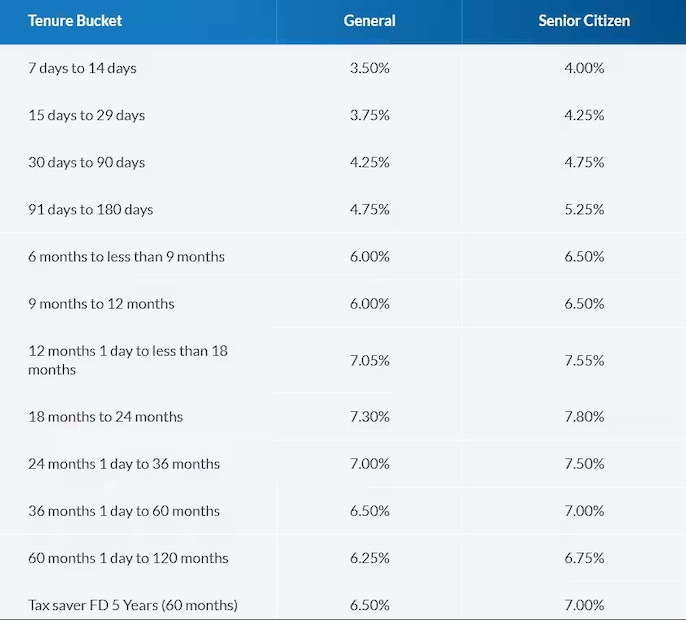Click the 3.50% General rate
Screen dimensions: 686x620
click(x=369, y=69)
